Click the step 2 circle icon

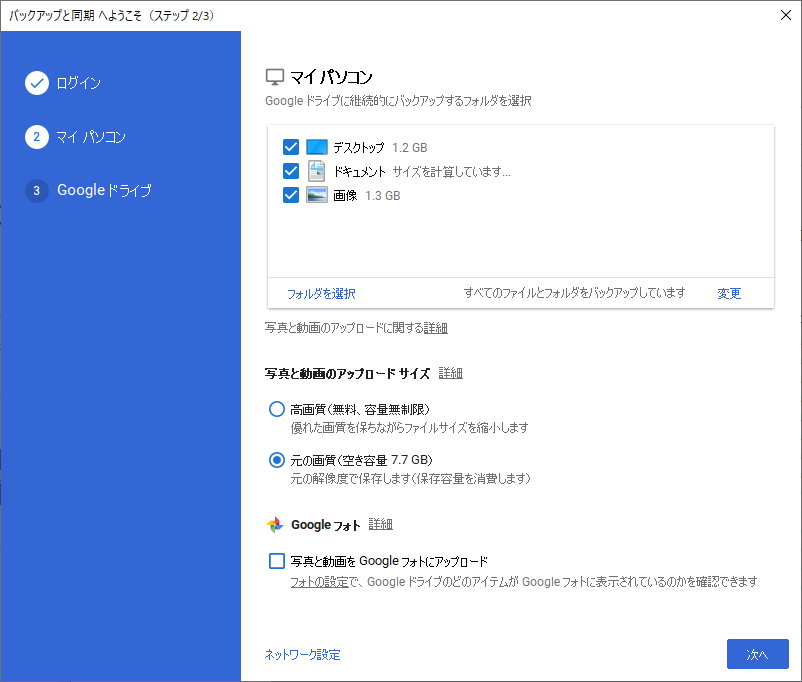[x=37, y=137]
